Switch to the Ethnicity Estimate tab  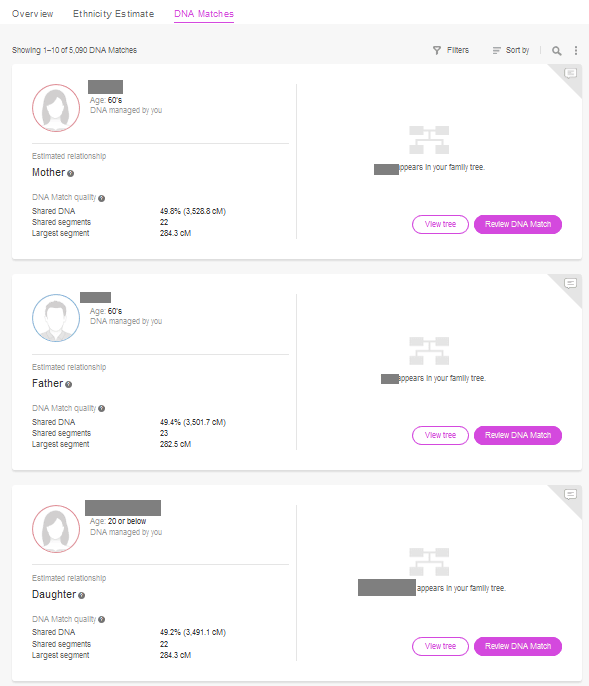(113, 14)
